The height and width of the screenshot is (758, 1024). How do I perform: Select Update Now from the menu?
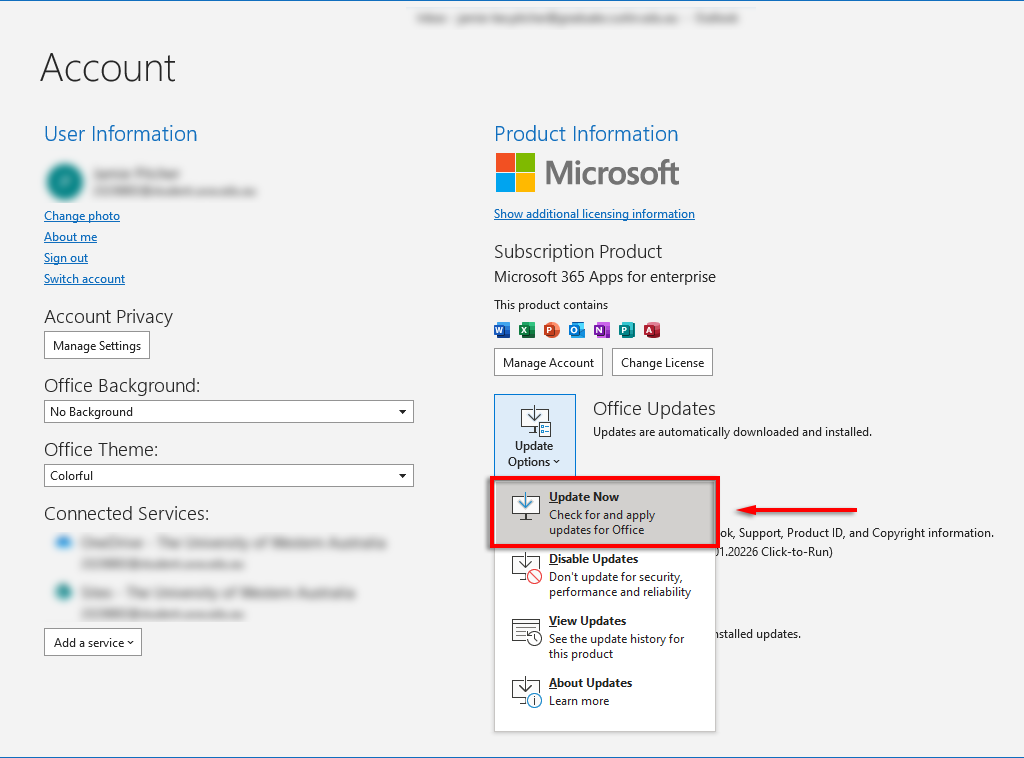(604, 513)
